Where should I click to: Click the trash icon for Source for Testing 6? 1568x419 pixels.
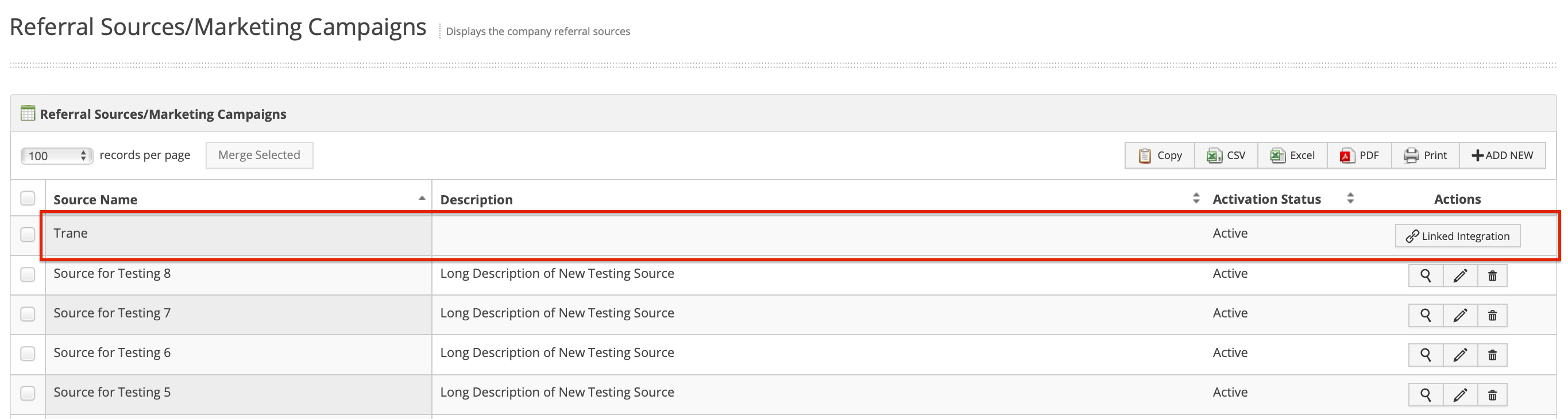tap(1493, 355)
